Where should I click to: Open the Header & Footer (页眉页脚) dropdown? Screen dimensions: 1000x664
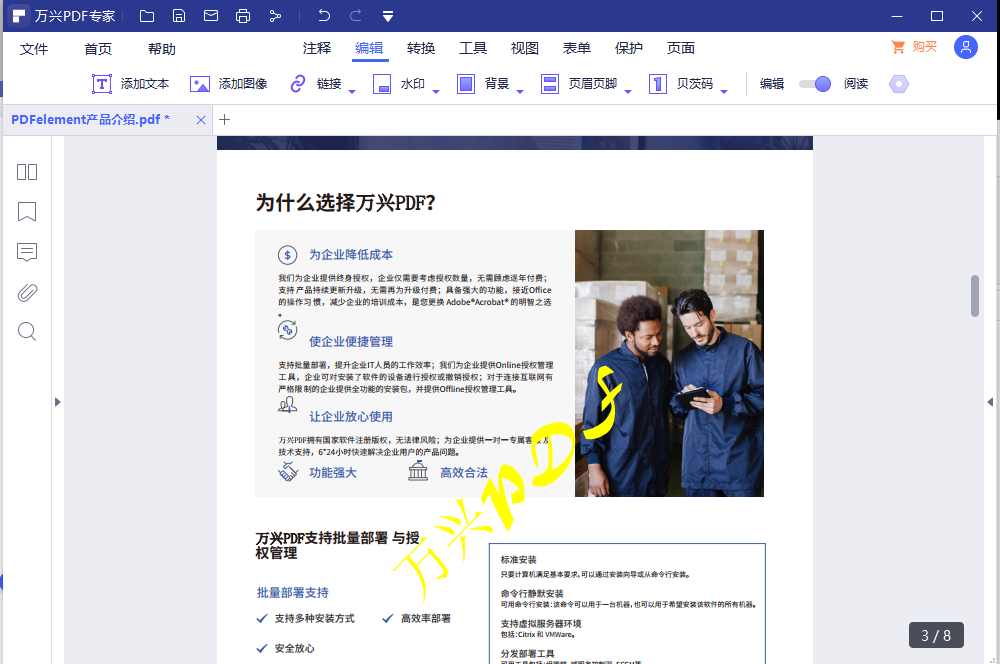[x=628, y=92]
